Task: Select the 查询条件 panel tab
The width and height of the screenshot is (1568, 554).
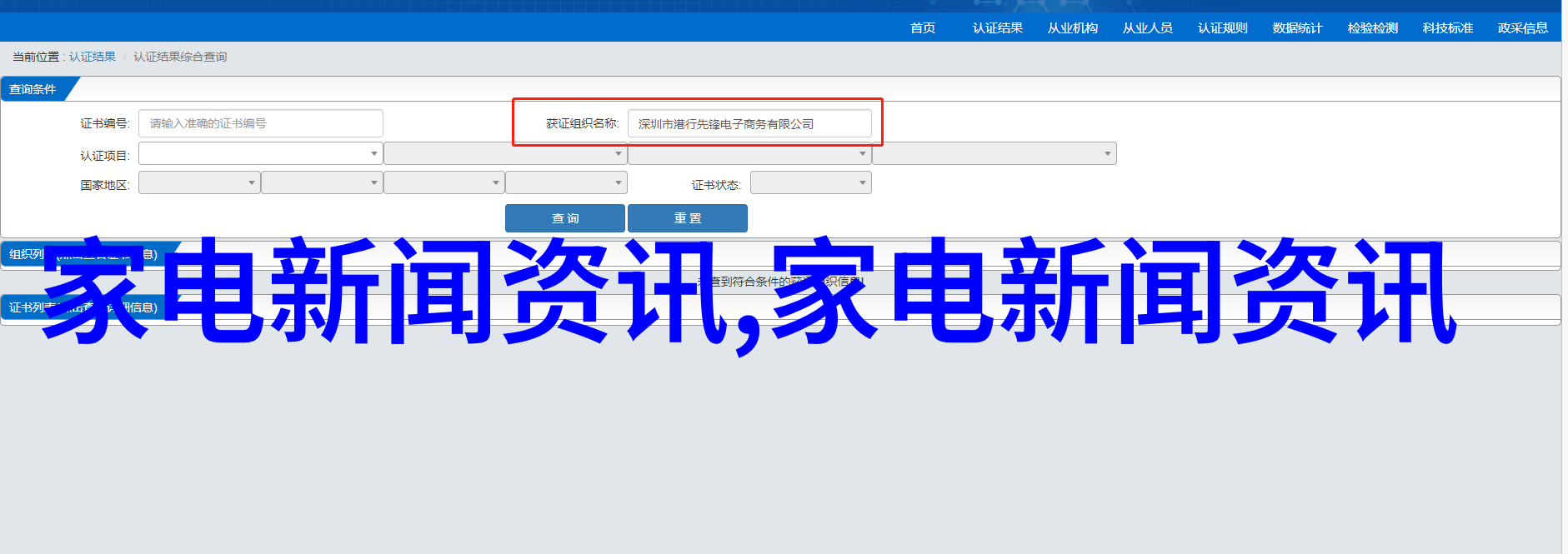Action: (x=33, y=89)
